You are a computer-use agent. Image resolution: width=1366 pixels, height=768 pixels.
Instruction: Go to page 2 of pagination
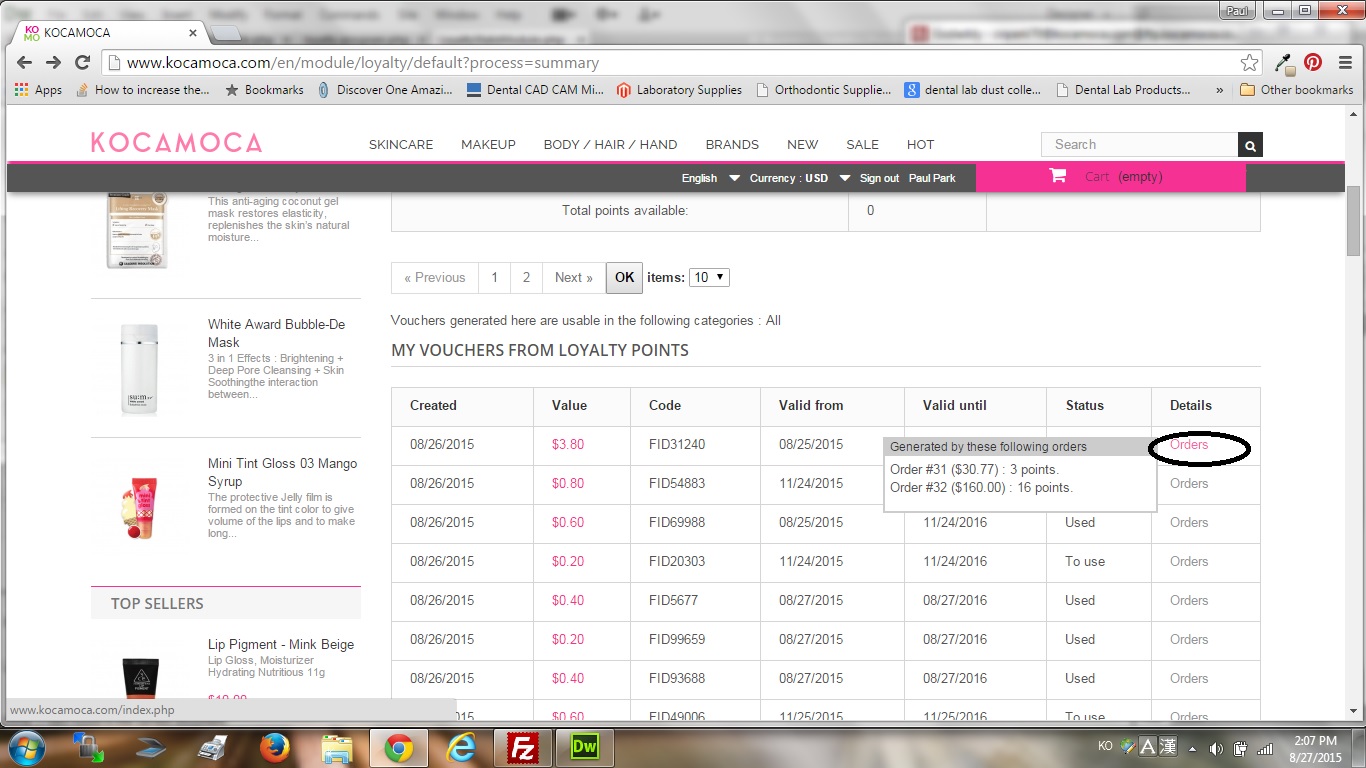(x=526, y=277)
